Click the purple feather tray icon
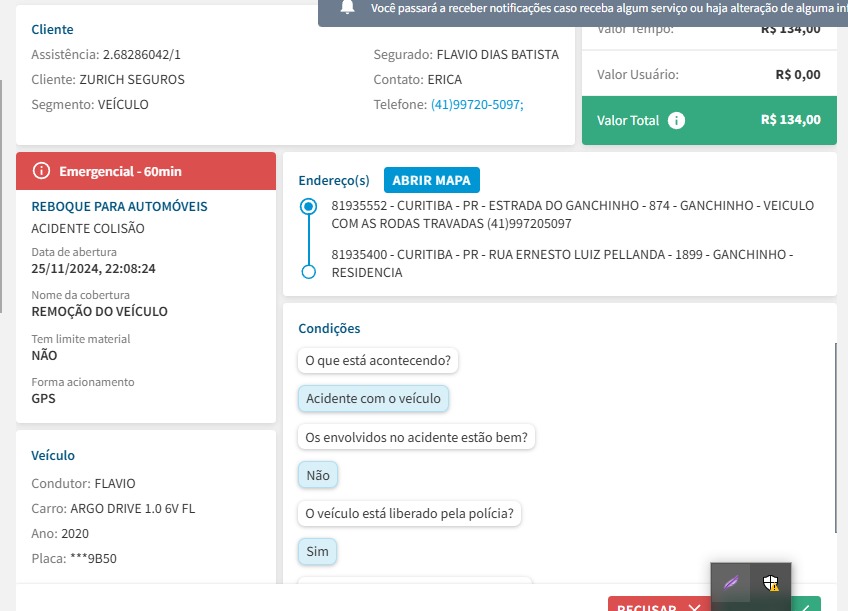The height and width of the screenshot is (611, 848). (731, 583)
